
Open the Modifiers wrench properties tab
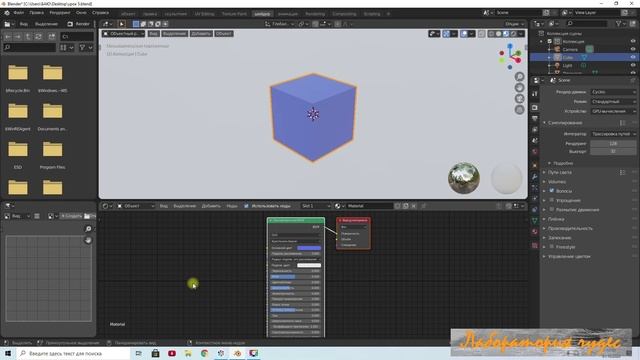(535, 176)
